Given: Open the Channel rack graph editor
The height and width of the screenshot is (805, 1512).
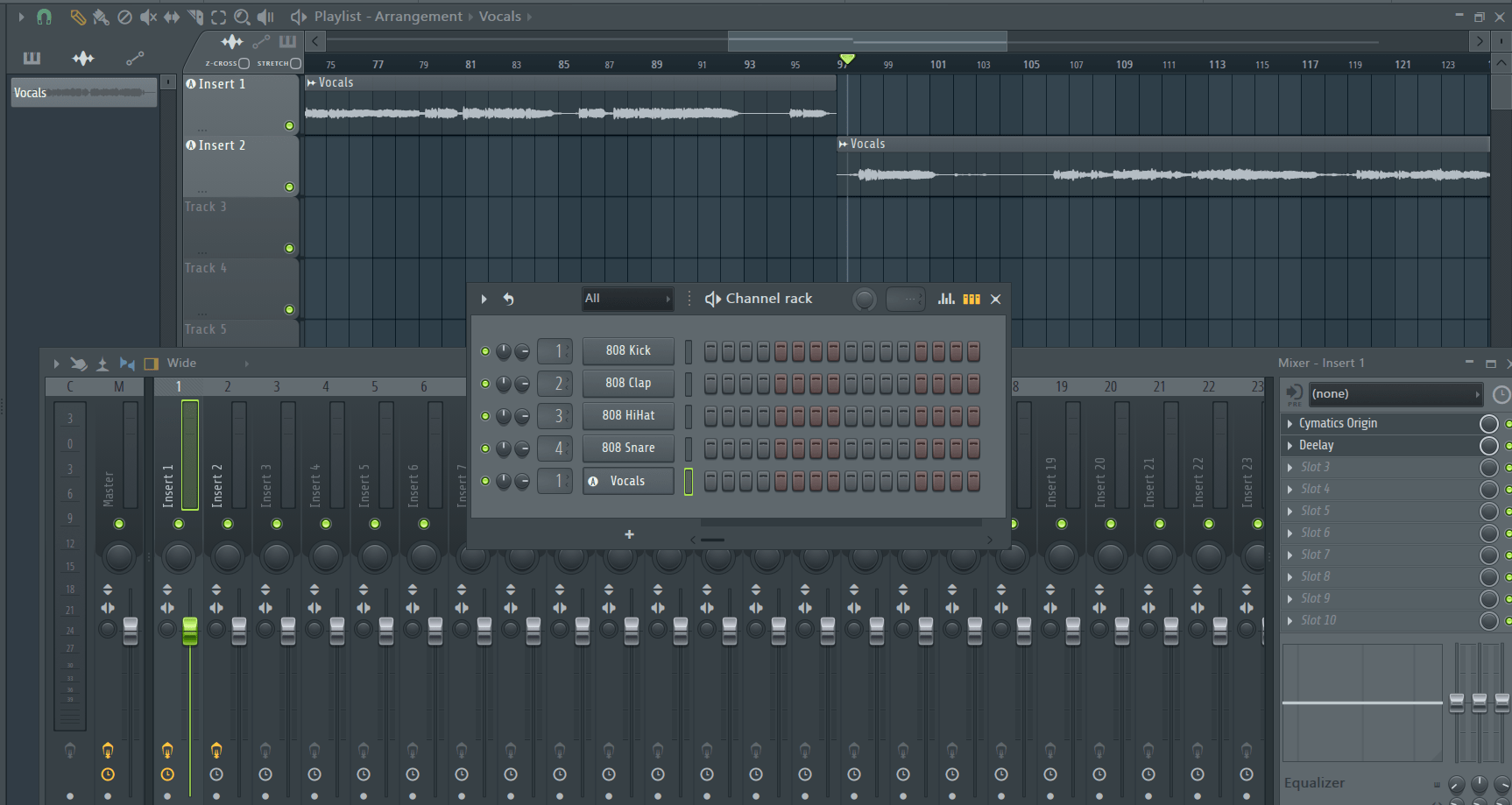Looking at the screenshot, I should click(x=946, y=299).
